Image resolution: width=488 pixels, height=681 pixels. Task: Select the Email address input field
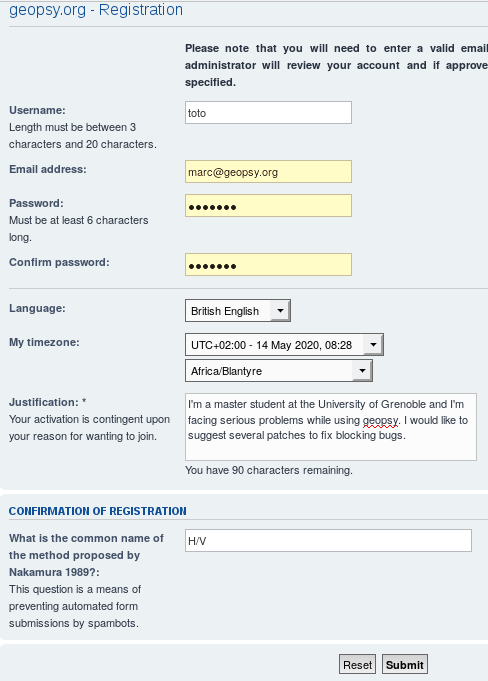click(x=268, y=172)
